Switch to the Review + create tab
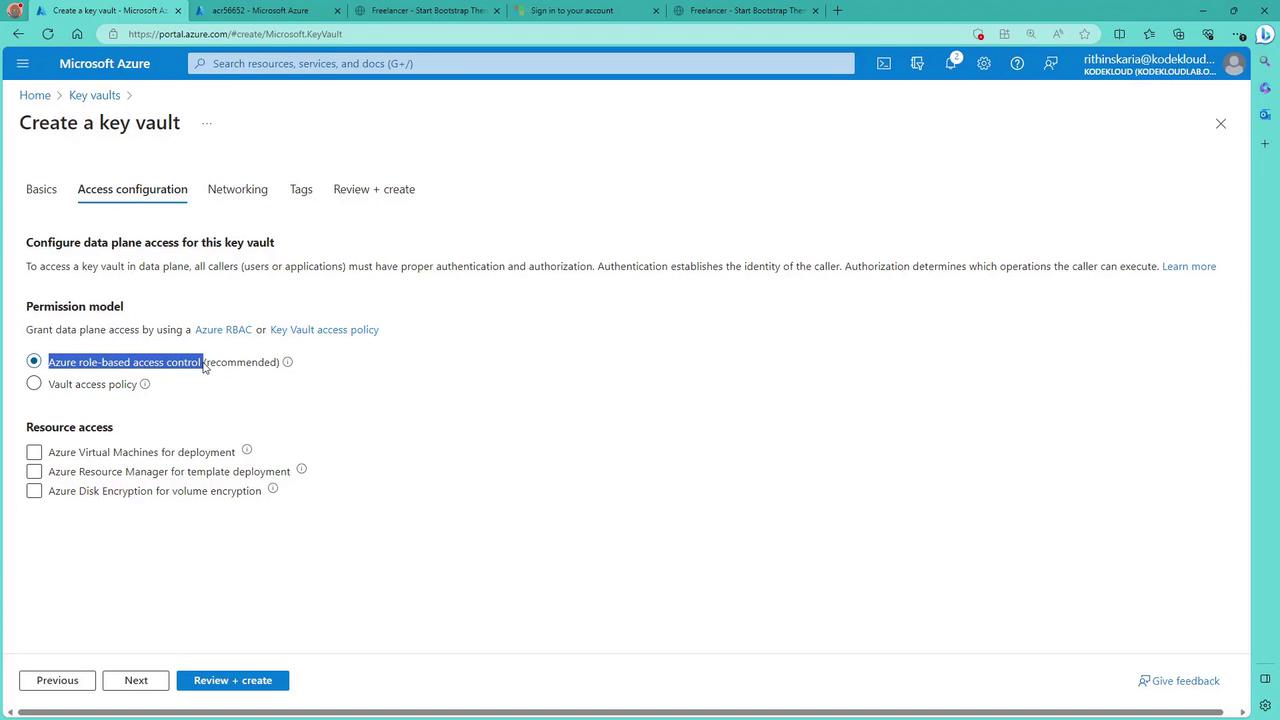Screen dimensions: 1280x720 tap(374, 189)
